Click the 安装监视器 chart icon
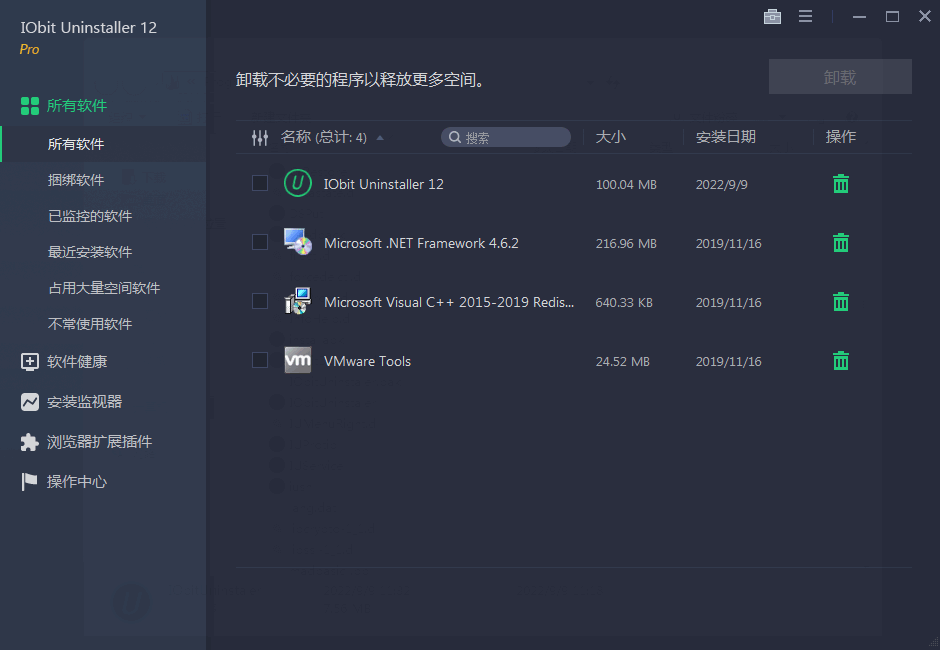 (29, 402)
